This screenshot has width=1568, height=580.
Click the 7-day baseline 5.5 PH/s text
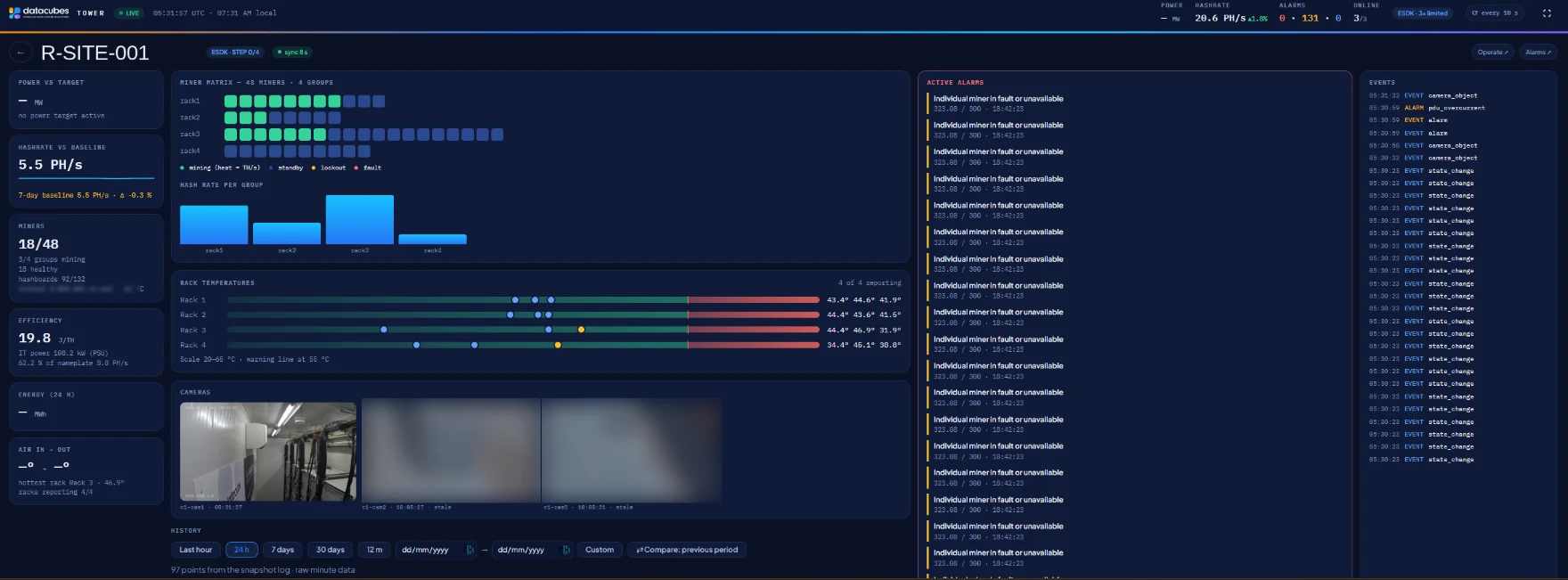63,195
